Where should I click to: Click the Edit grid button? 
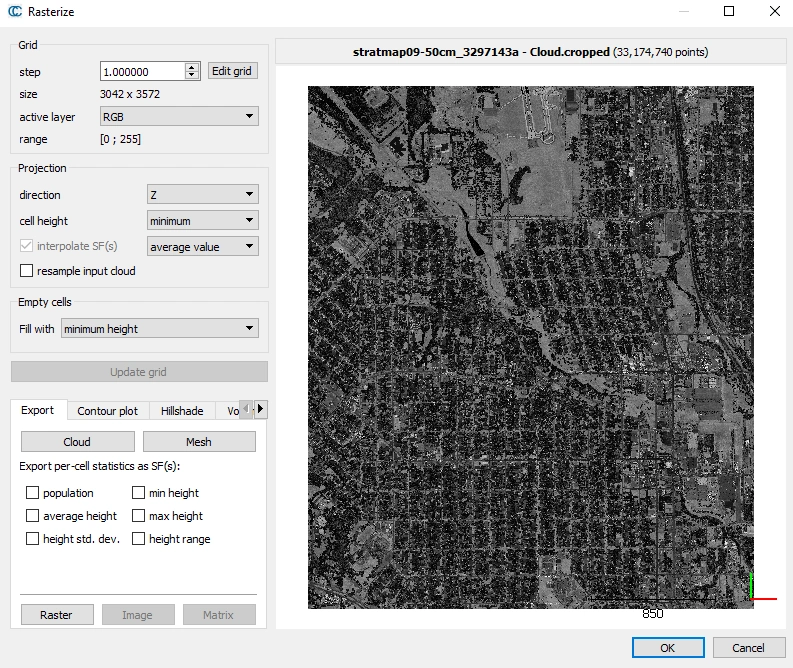click(233, 71)
